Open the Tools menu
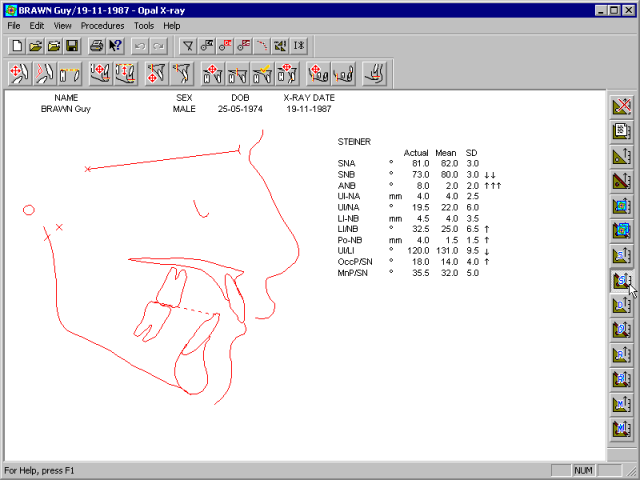This screenshot has width=640, height=480. pos(144,26)
